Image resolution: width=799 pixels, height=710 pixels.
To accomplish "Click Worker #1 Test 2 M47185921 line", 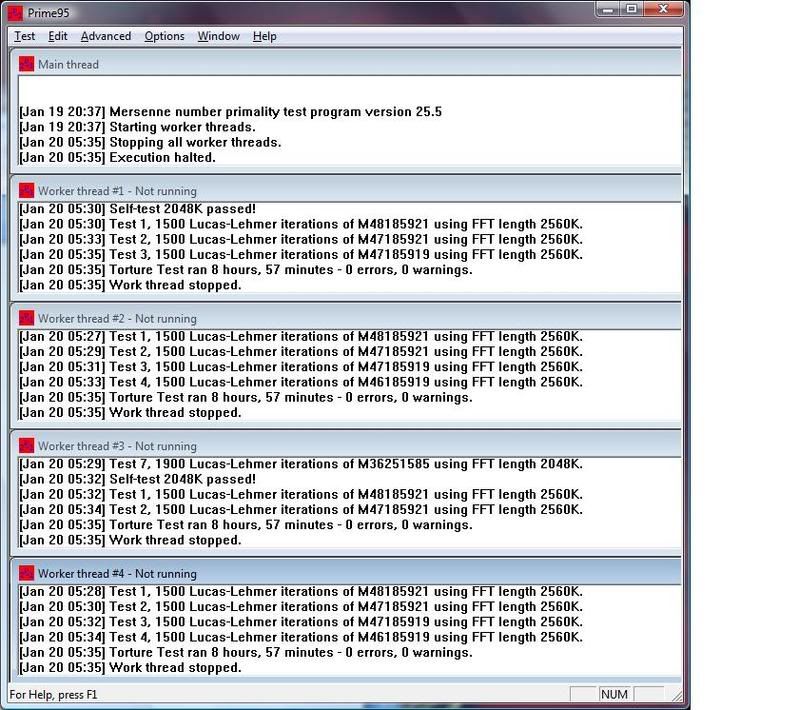I will (301, 240).
